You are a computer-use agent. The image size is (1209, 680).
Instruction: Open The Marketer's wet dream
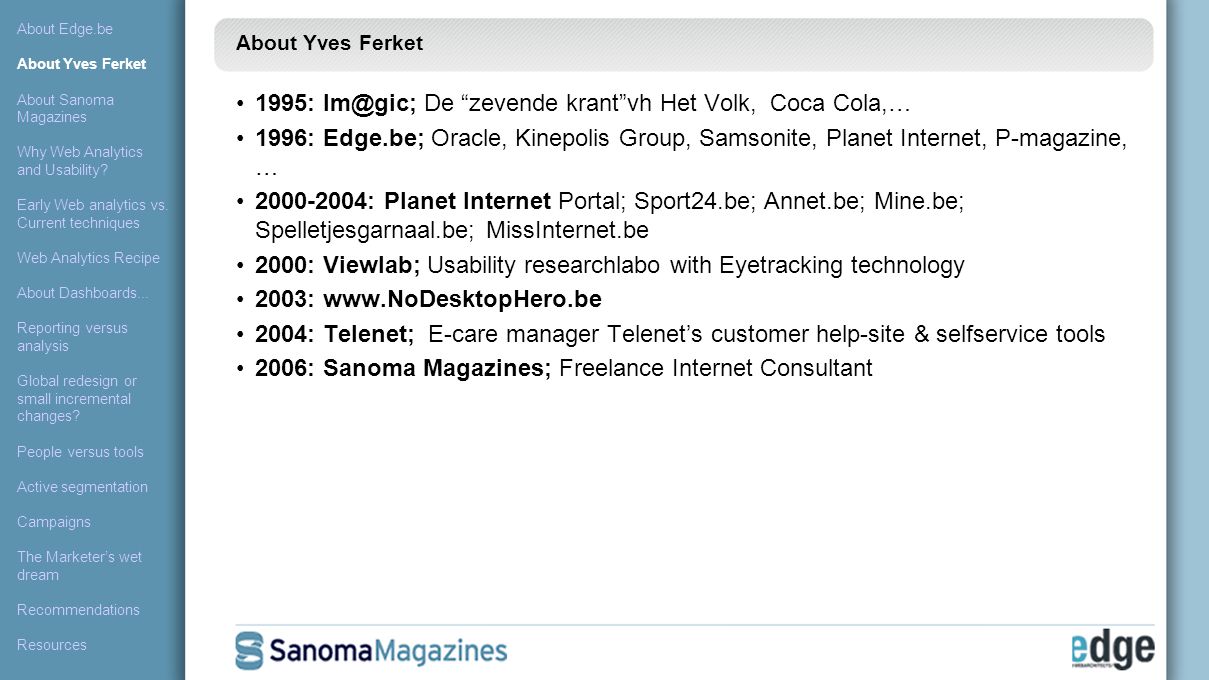point(79,566)
